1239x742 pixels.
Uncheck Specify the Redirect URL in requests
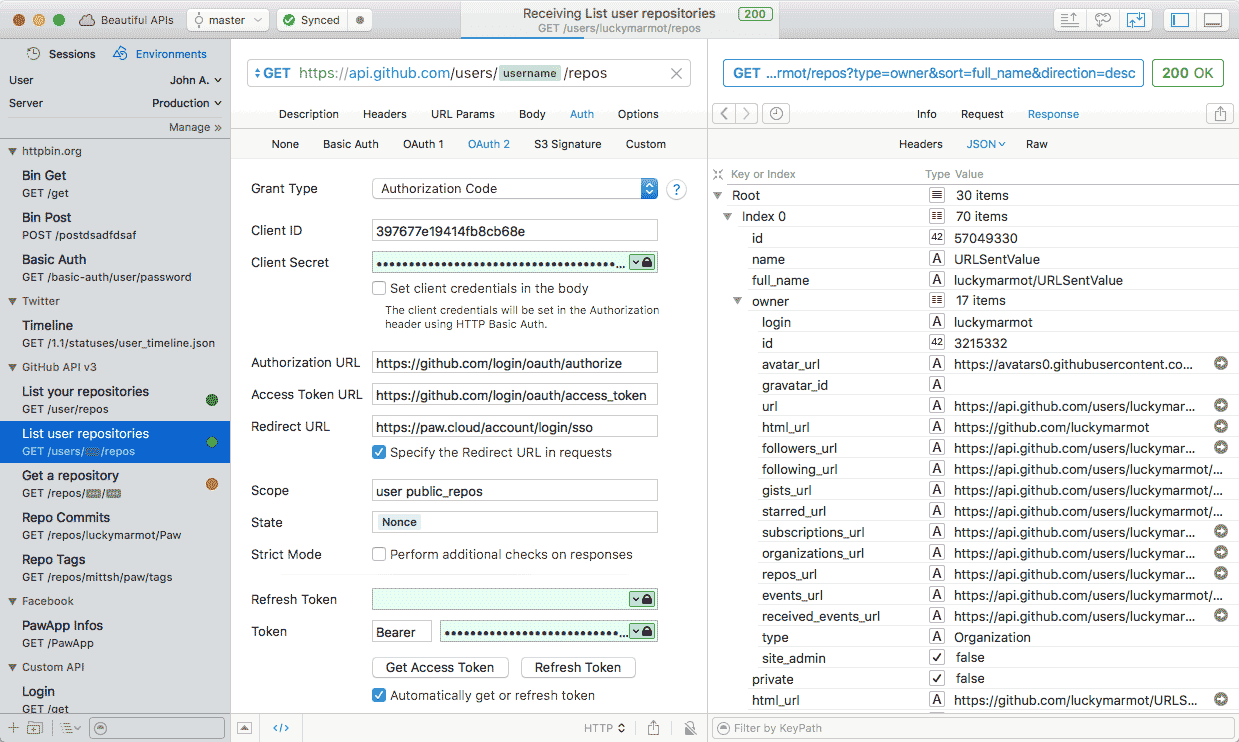tap(379, 452)
